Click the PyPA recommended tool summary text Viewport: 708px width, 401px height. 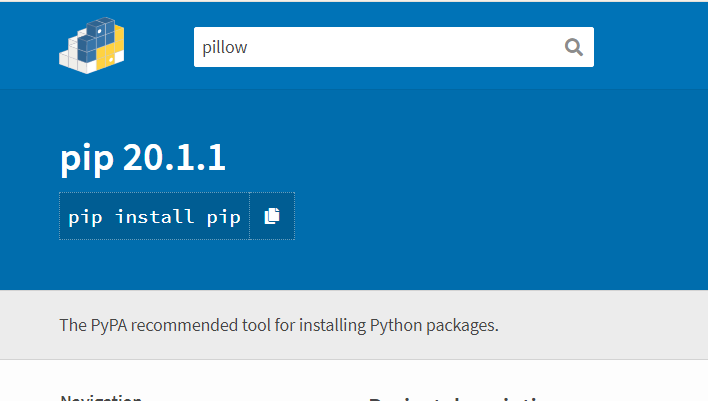coord(278,325)
